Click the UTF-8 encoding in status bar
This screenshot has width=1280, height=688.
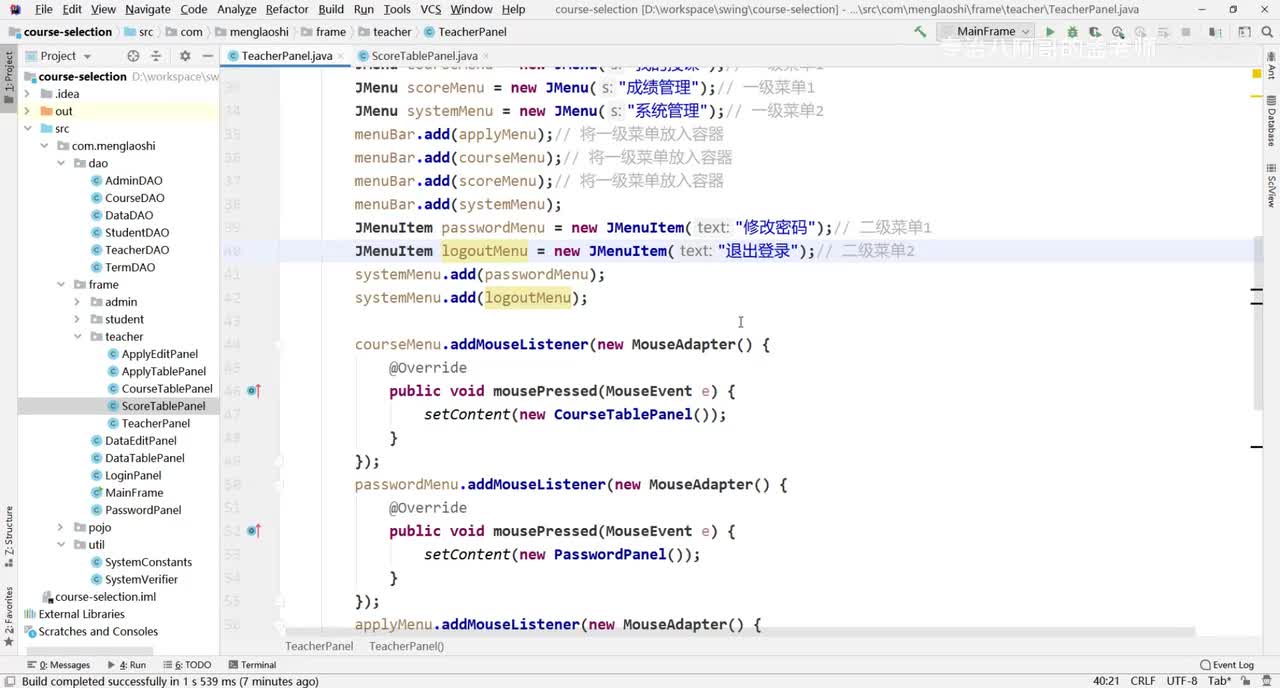[1181, 681]
